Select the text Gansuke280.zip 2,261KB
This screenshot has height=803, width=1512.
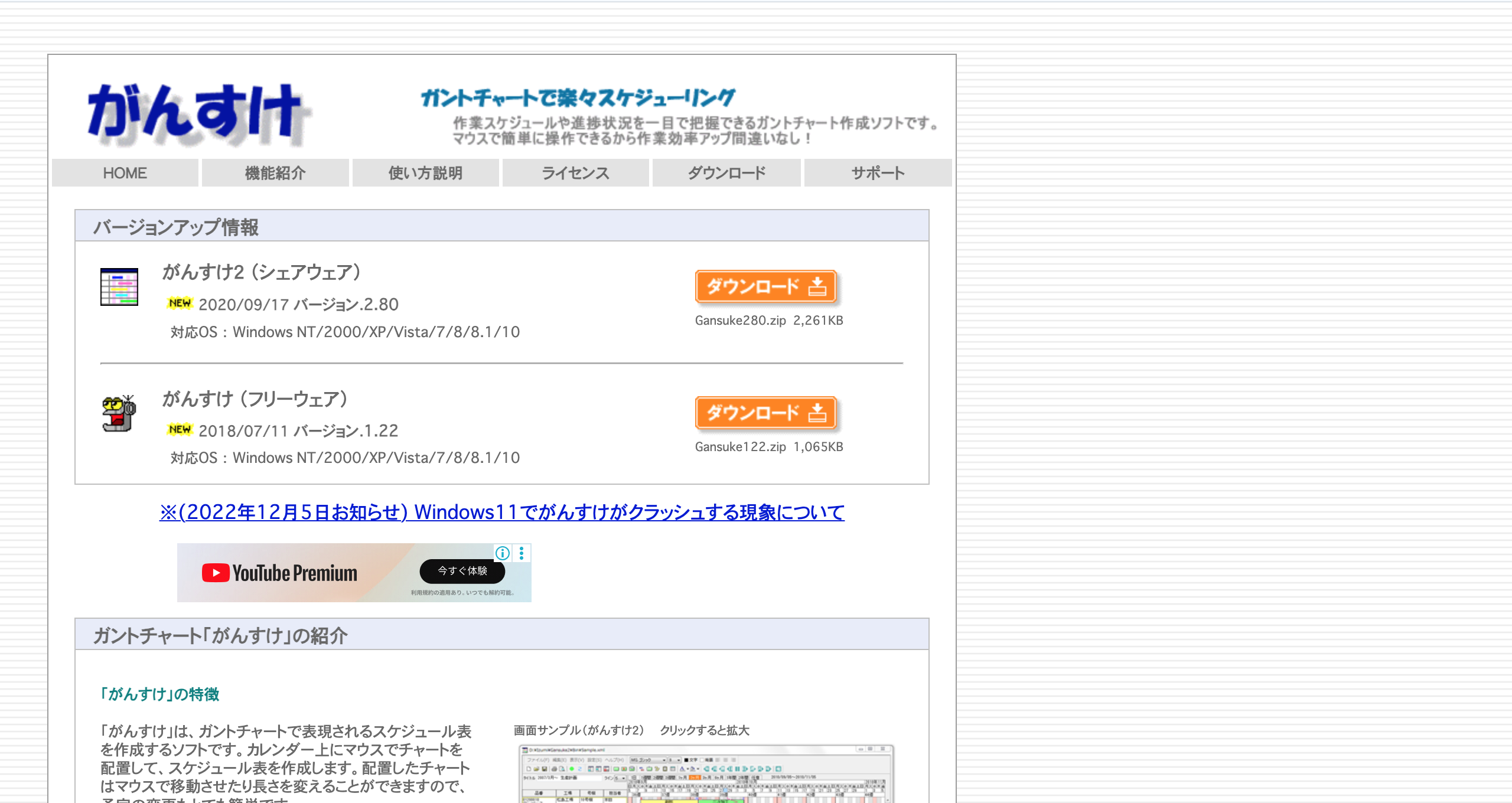click(x=769, y=321)
